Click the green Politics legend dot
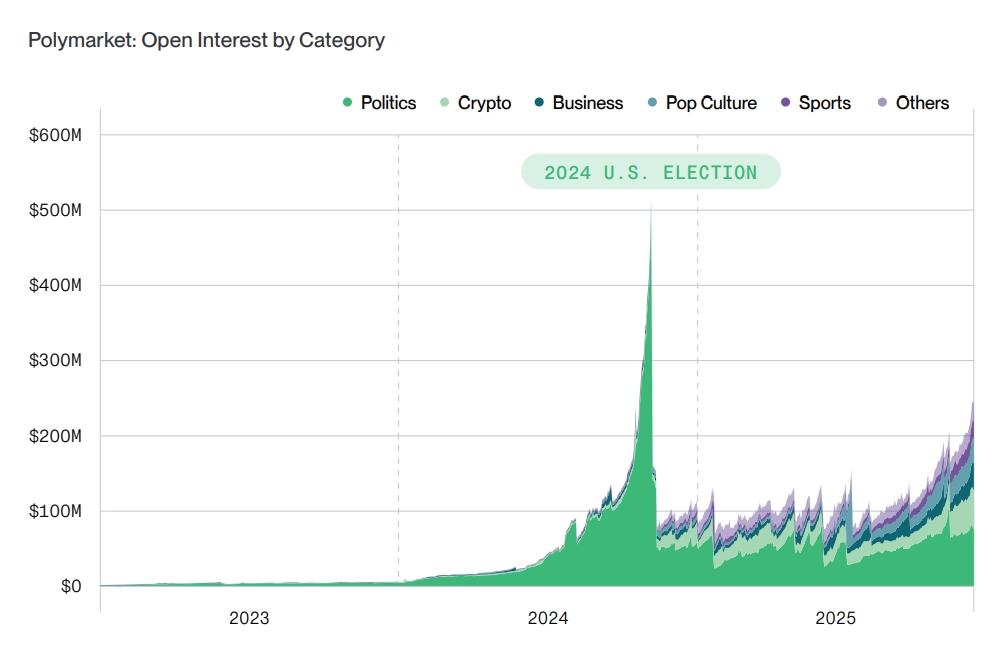 coord(348,103)
